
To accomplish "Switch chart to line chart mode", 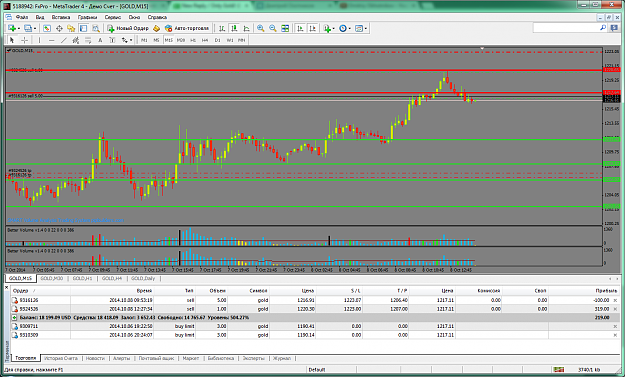I will tap(246, 28).
